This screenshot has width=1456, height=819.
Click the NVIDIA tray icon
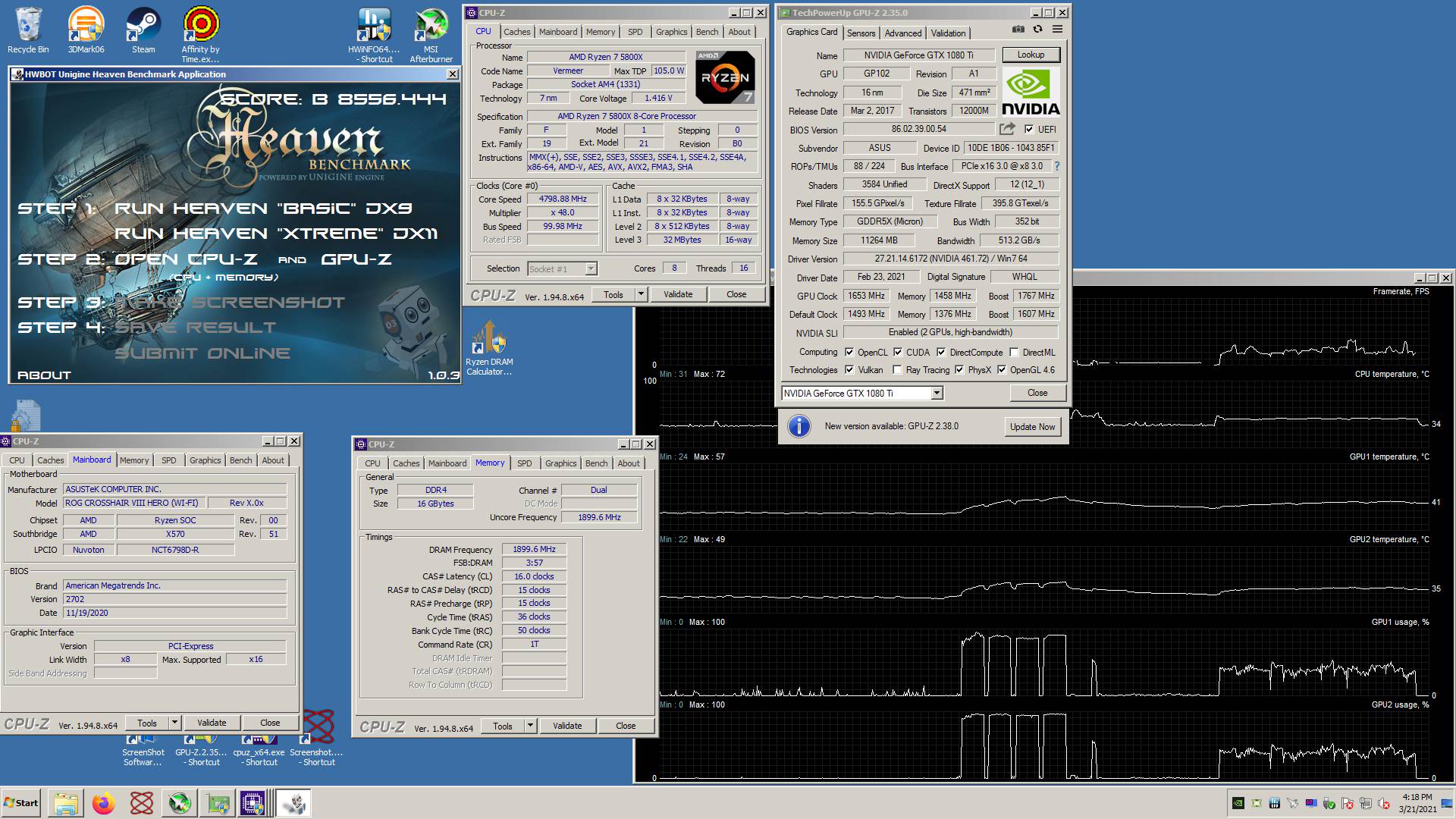pos(1238,803)
